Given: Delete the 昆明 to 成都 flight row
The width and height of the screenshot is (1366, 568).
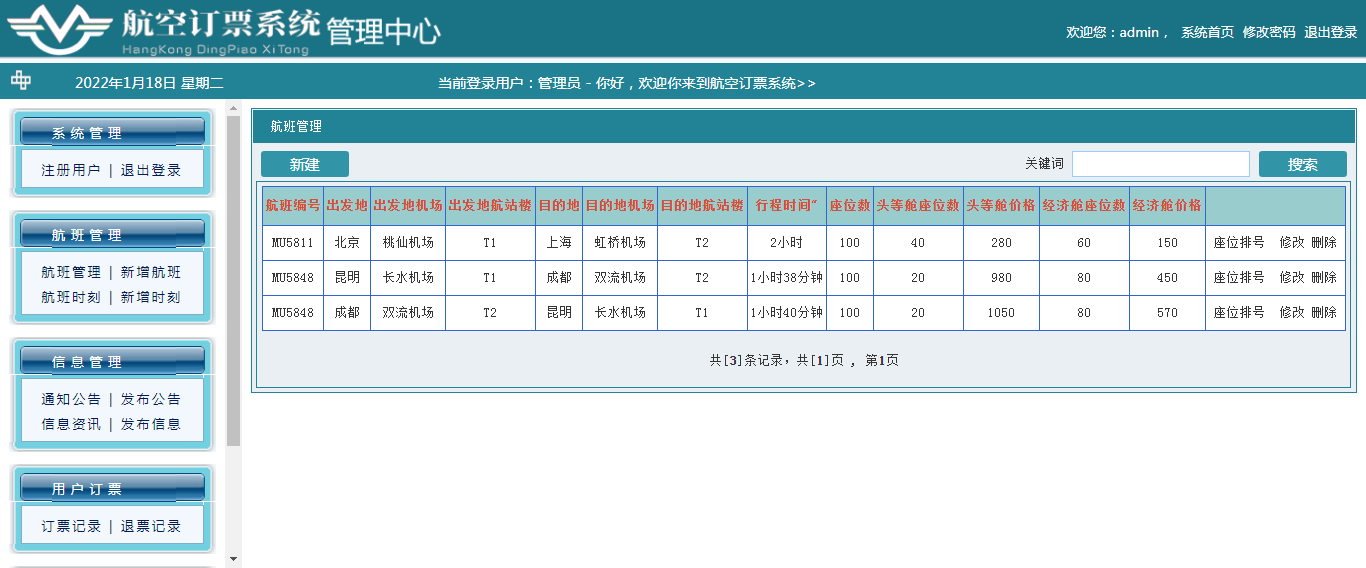Looking at the screenshot, I should 1324,277.
